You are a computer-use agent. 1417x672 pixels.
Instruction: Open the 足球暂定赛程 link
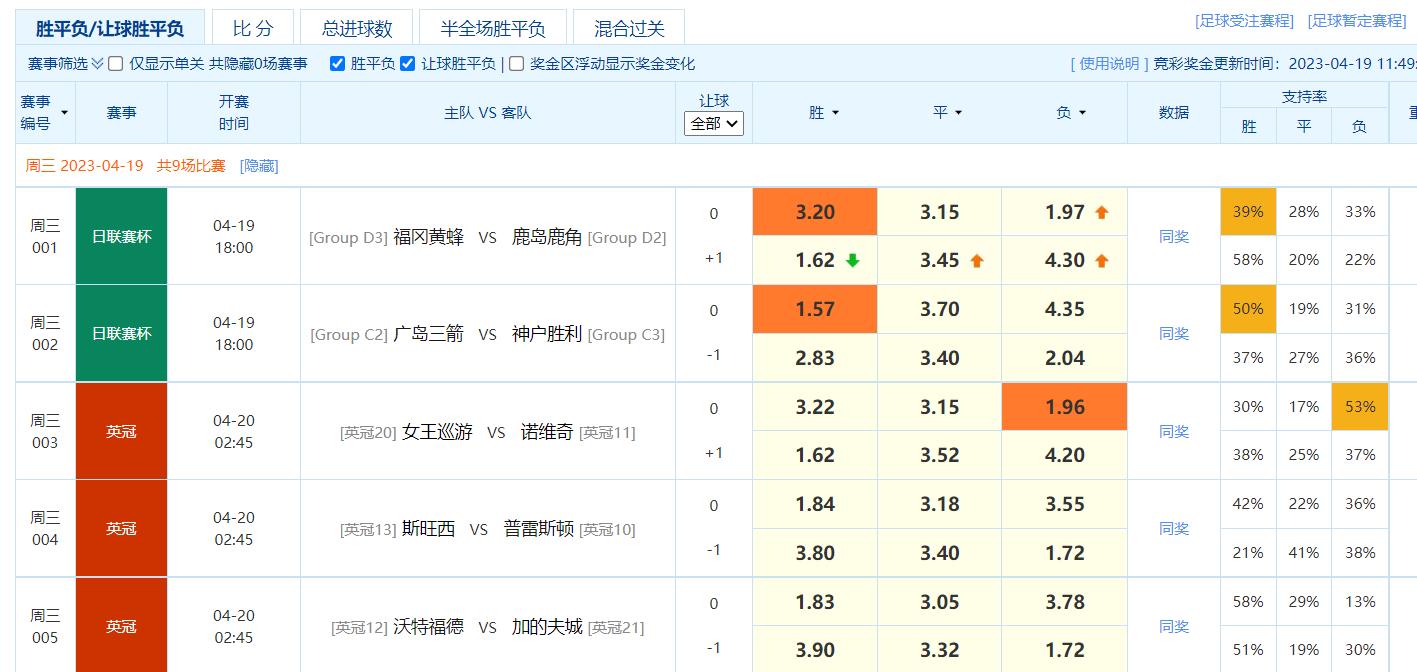(x=1356, y=19)
